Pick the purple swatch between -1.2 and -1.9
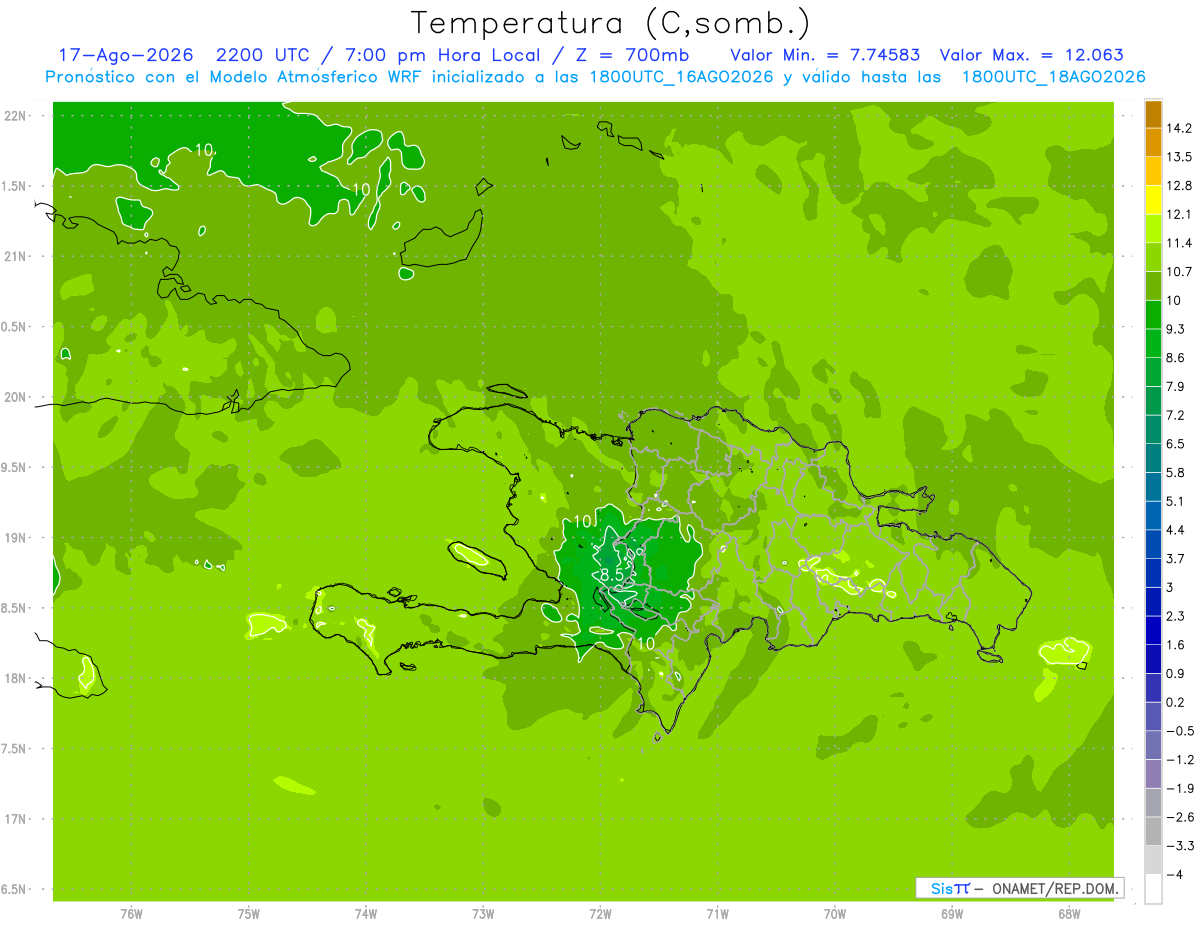This screenshot has width=1200, height=927. (1153, 774)
